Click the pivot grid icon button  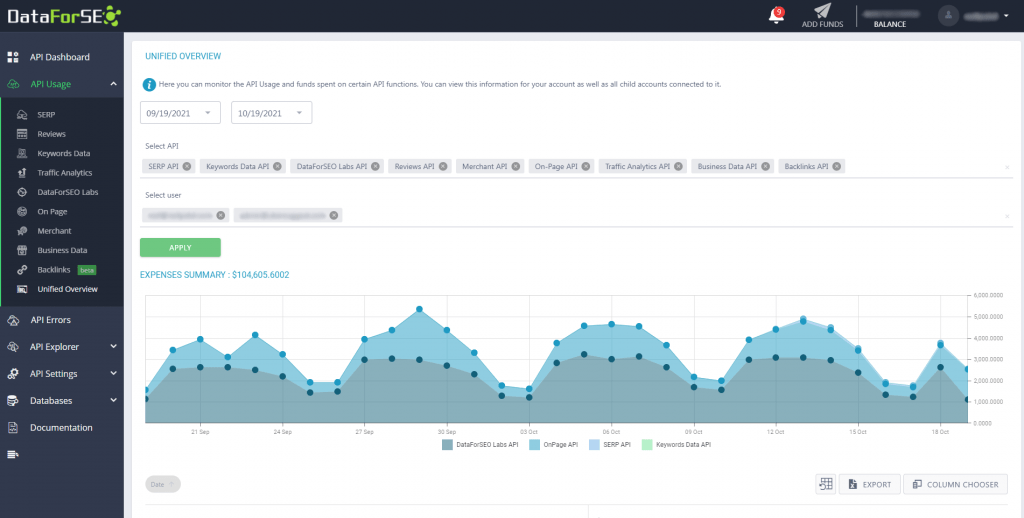[826, 484]
